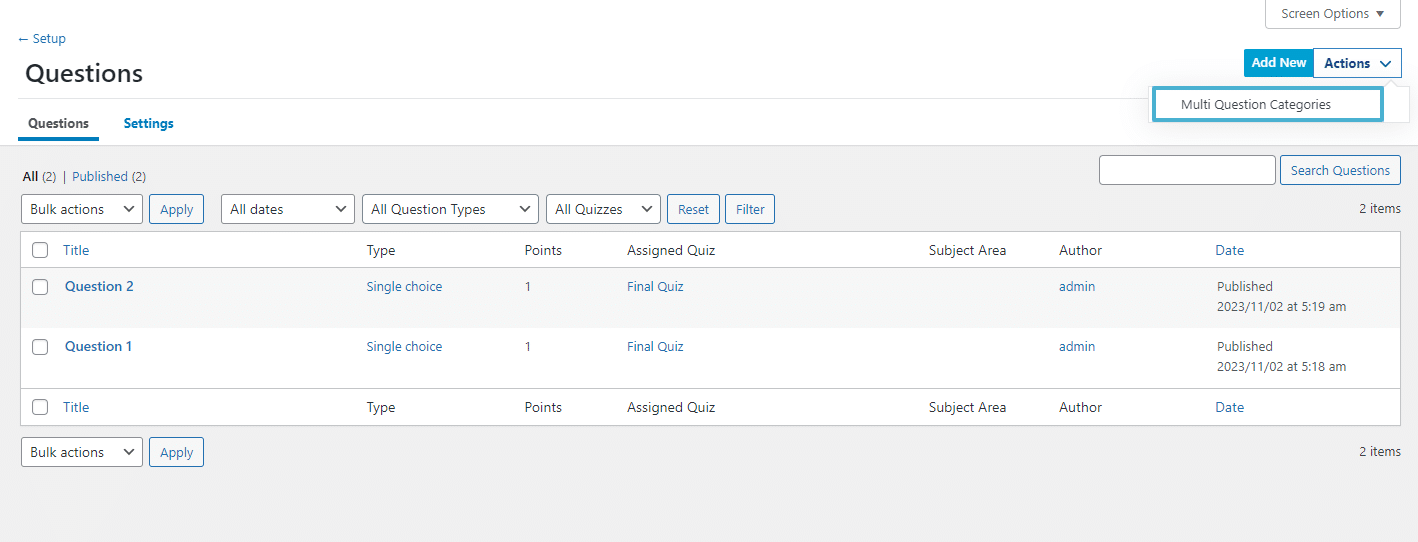Click the Reset filter button

click(693, 209)
